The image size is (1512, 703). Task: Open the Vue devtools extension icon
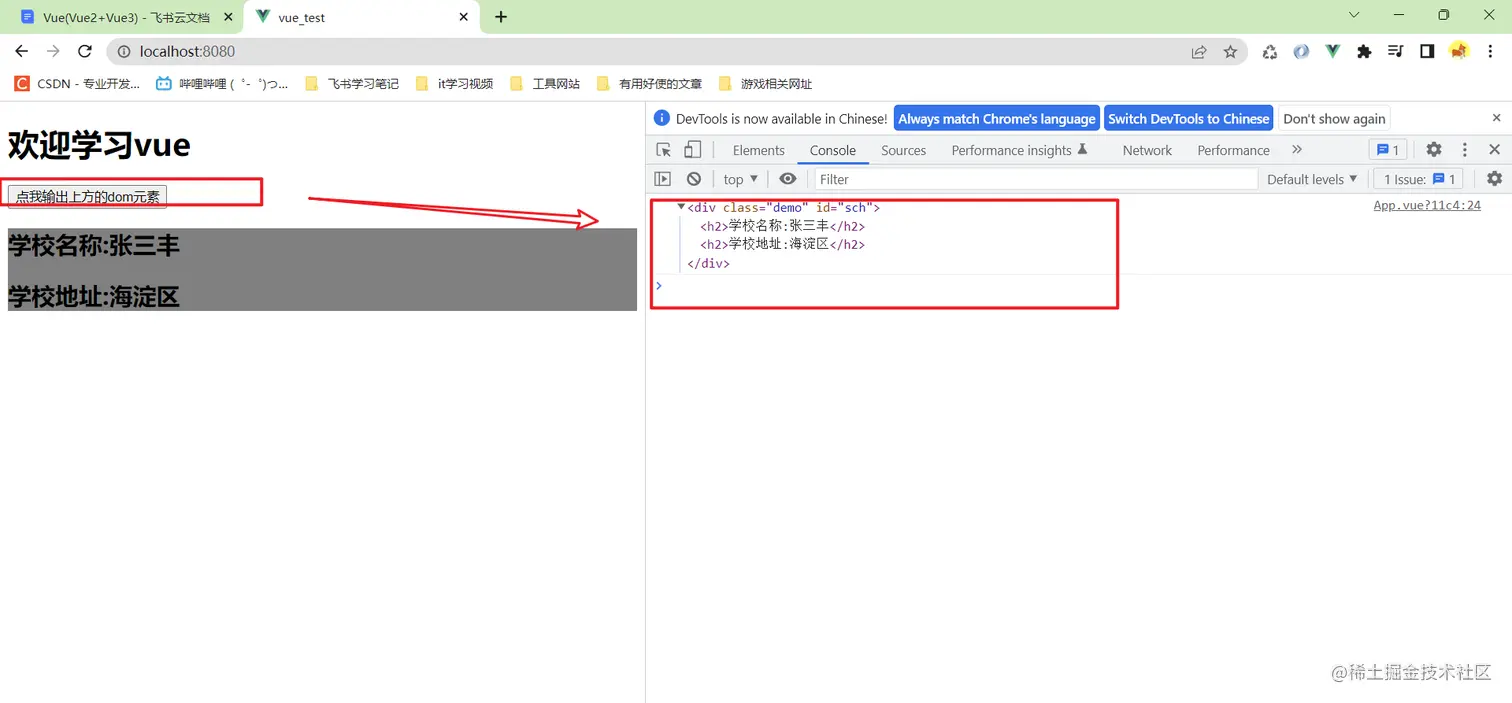click(1332, 52)
